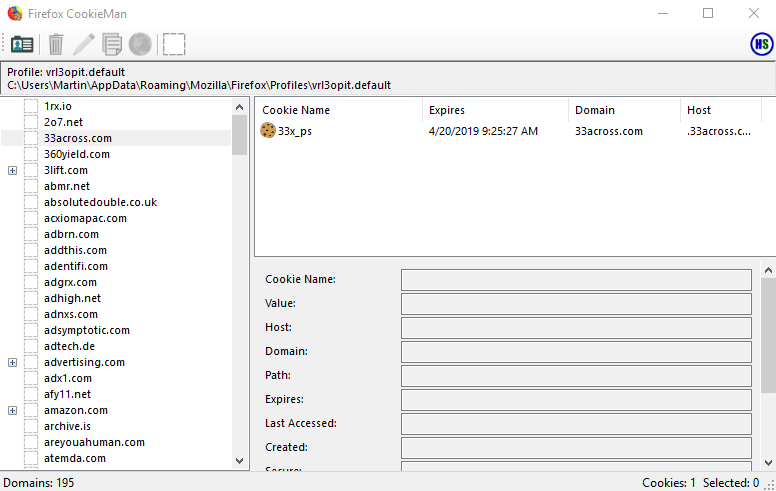Viewport: 776px width, 491px height.
Task: Click into the Expires details field
Action: point(576,400)
